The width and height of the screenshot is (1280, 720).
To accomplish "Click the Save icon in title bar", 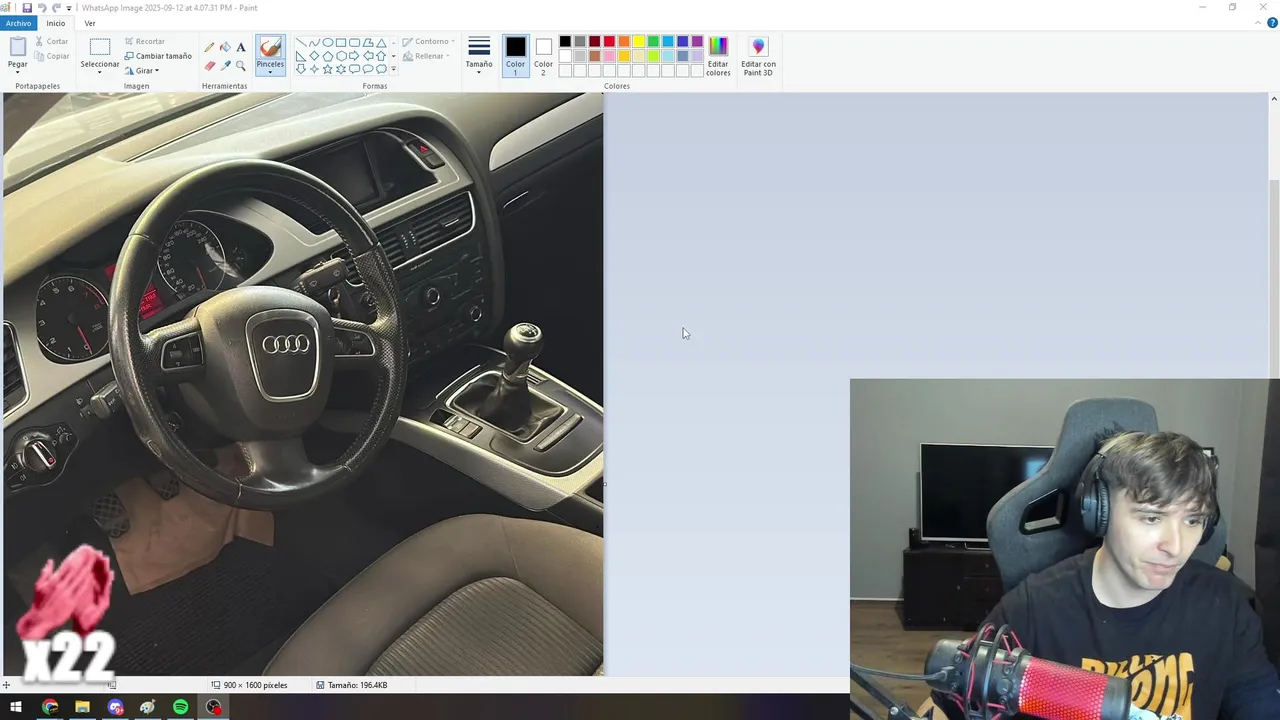I will [x=27, y=7].
